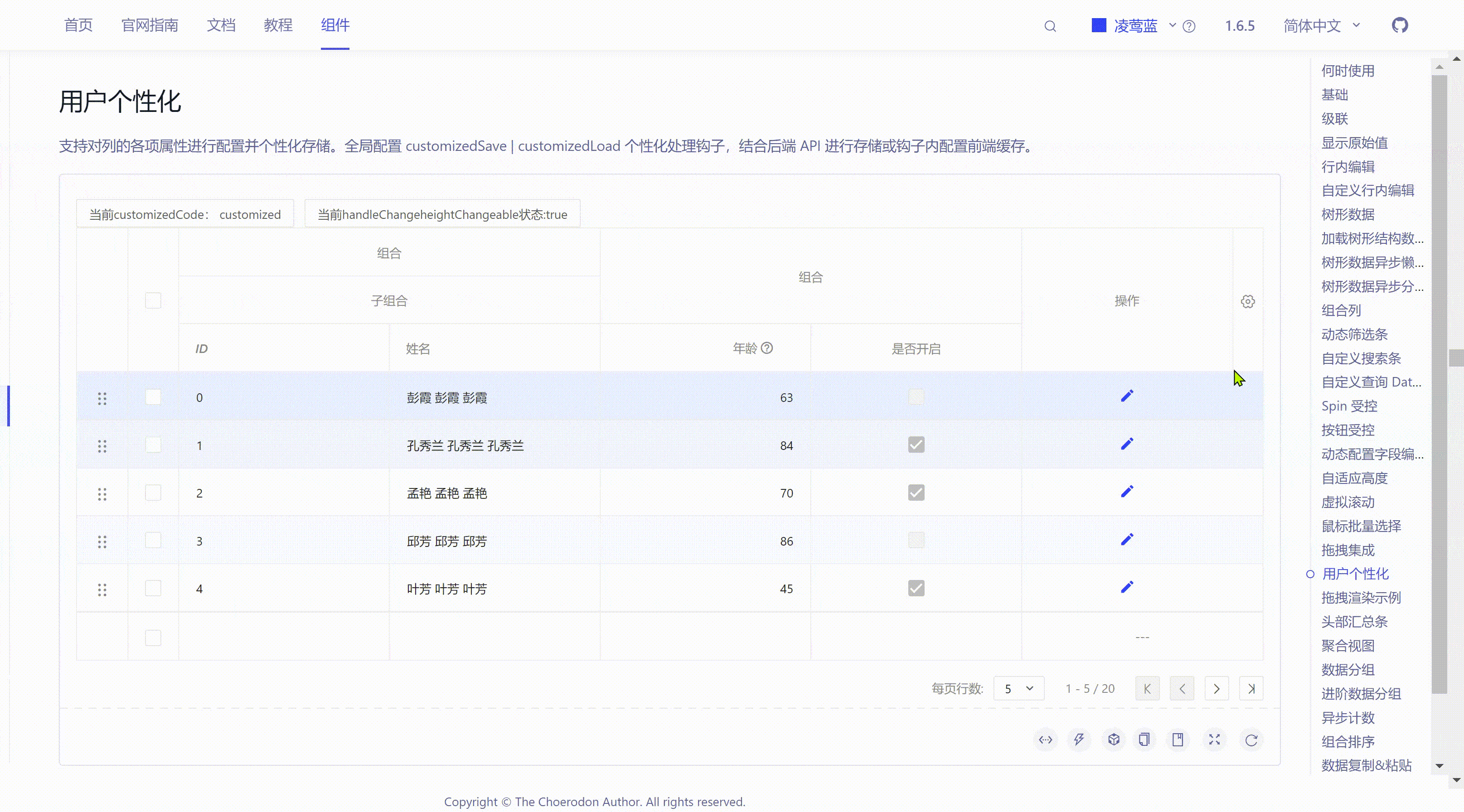Image resolution: width=1464 pixels, height=812 pixels.
Task: Click the search magnifier icon
Action: click(x=1050, y=26)
